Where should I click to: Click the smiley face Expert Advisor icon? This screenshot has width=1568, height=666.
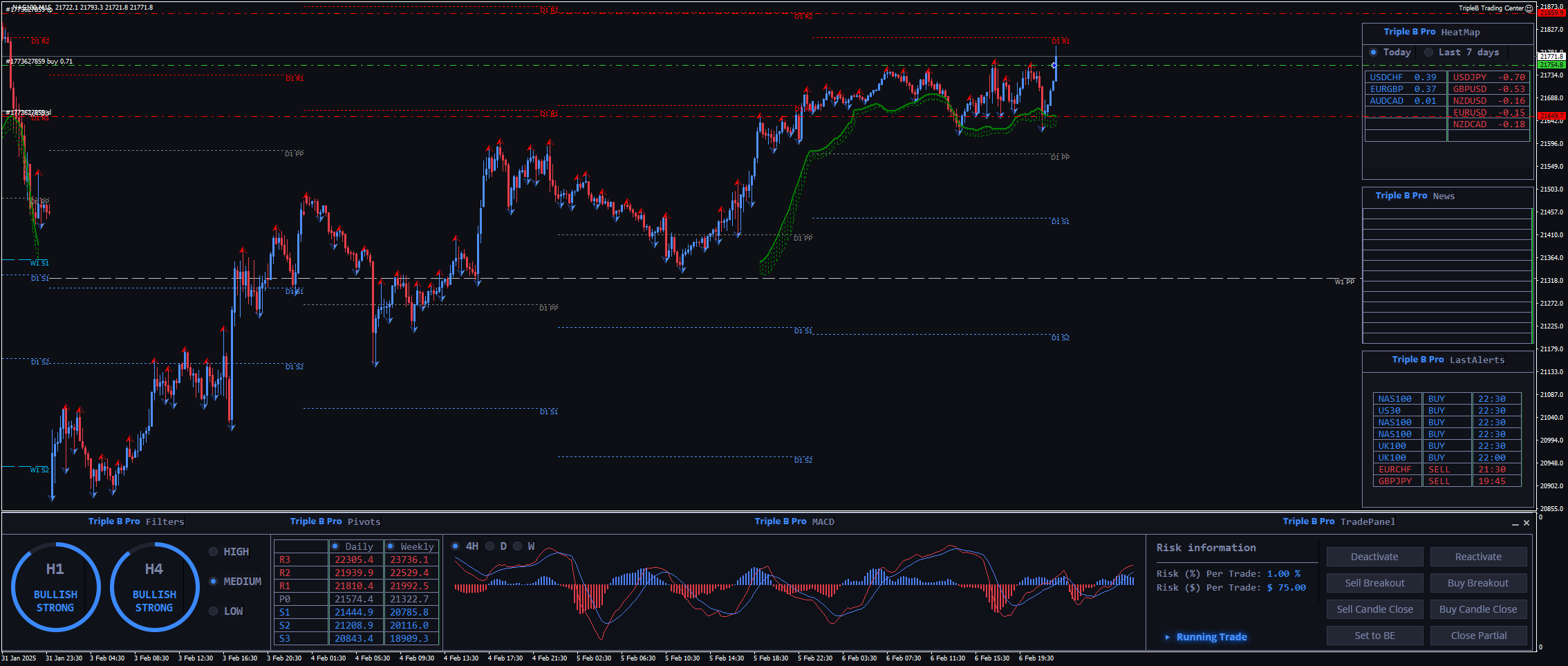(x=1529, y=8)
